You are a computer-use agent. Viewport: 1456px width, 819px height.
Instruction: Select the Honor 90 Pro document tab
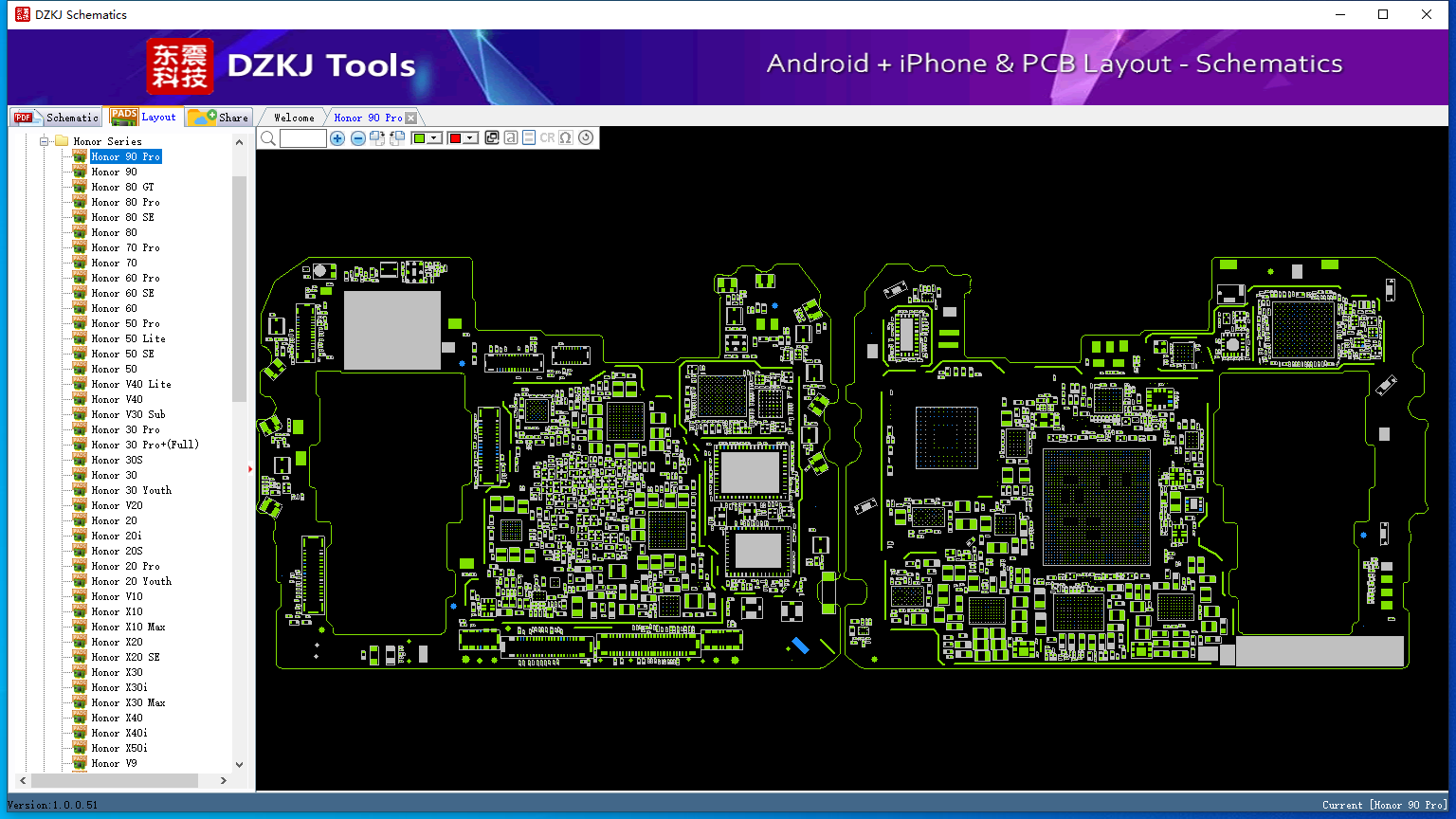coord(368,118)
